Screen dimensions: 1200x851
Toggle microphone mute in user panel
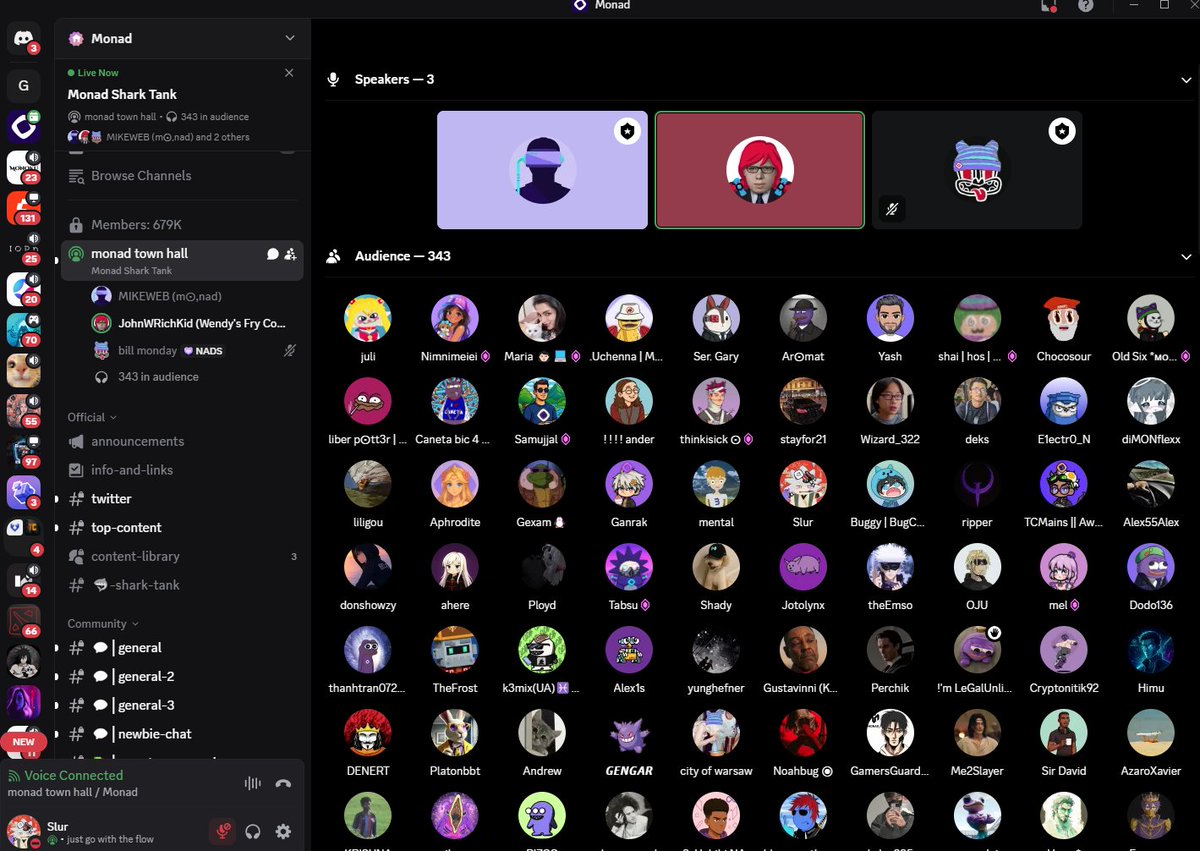pyautogui.click(x=223, y=831)
